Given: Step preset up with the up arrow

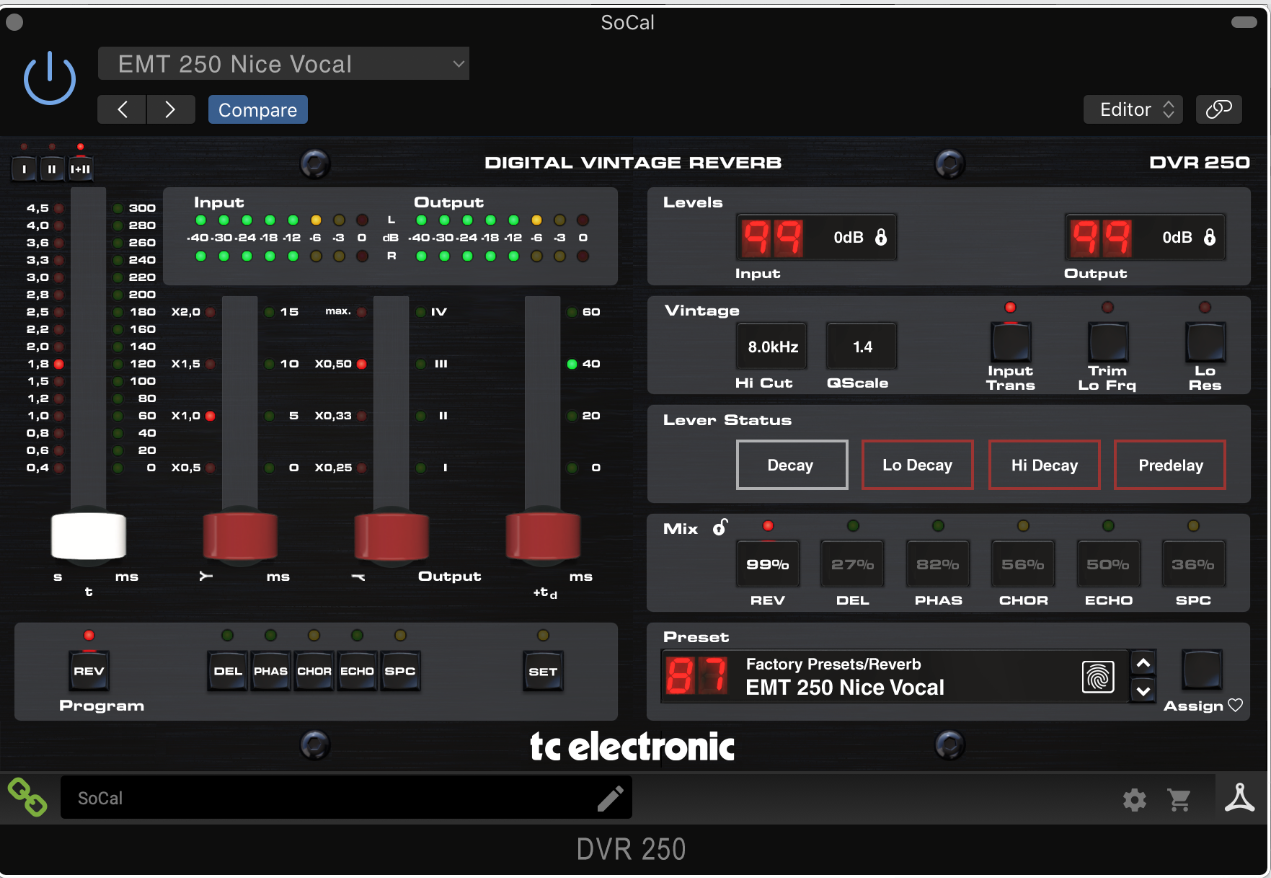Looking at the screenshot, I should tap(1143, 663).
